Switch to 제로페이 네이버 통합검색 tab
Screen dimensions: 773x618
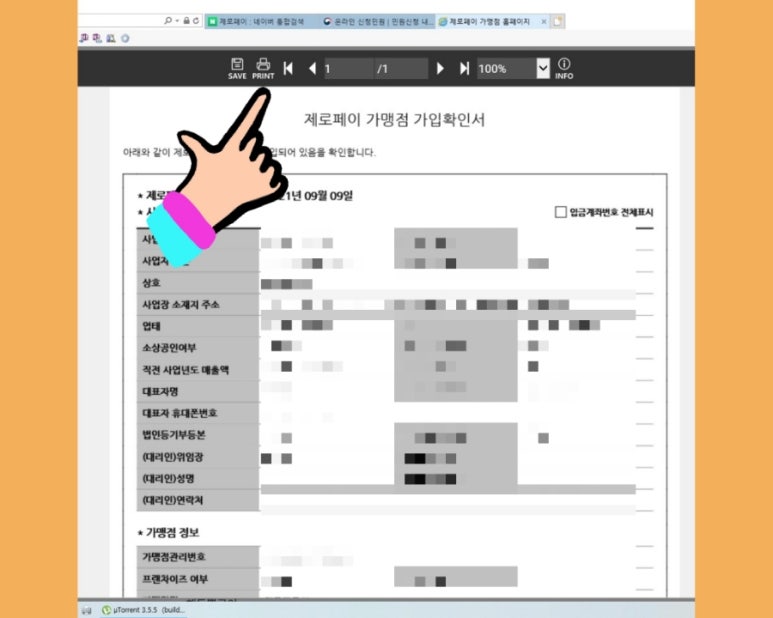point(260,21)
